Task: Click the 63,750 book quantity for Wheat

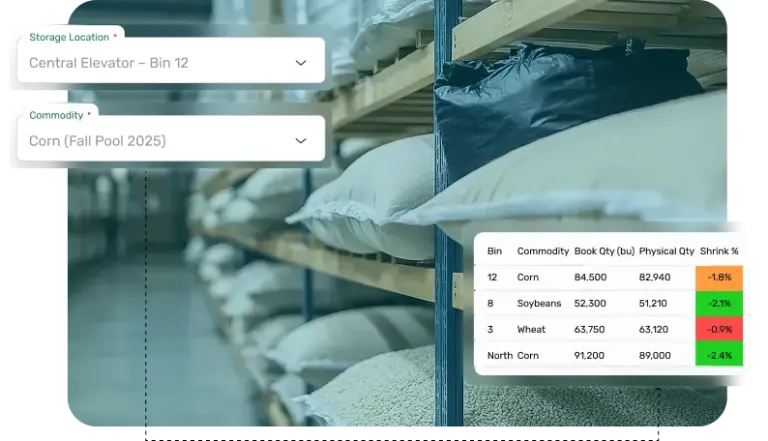Action: (591, 329)
